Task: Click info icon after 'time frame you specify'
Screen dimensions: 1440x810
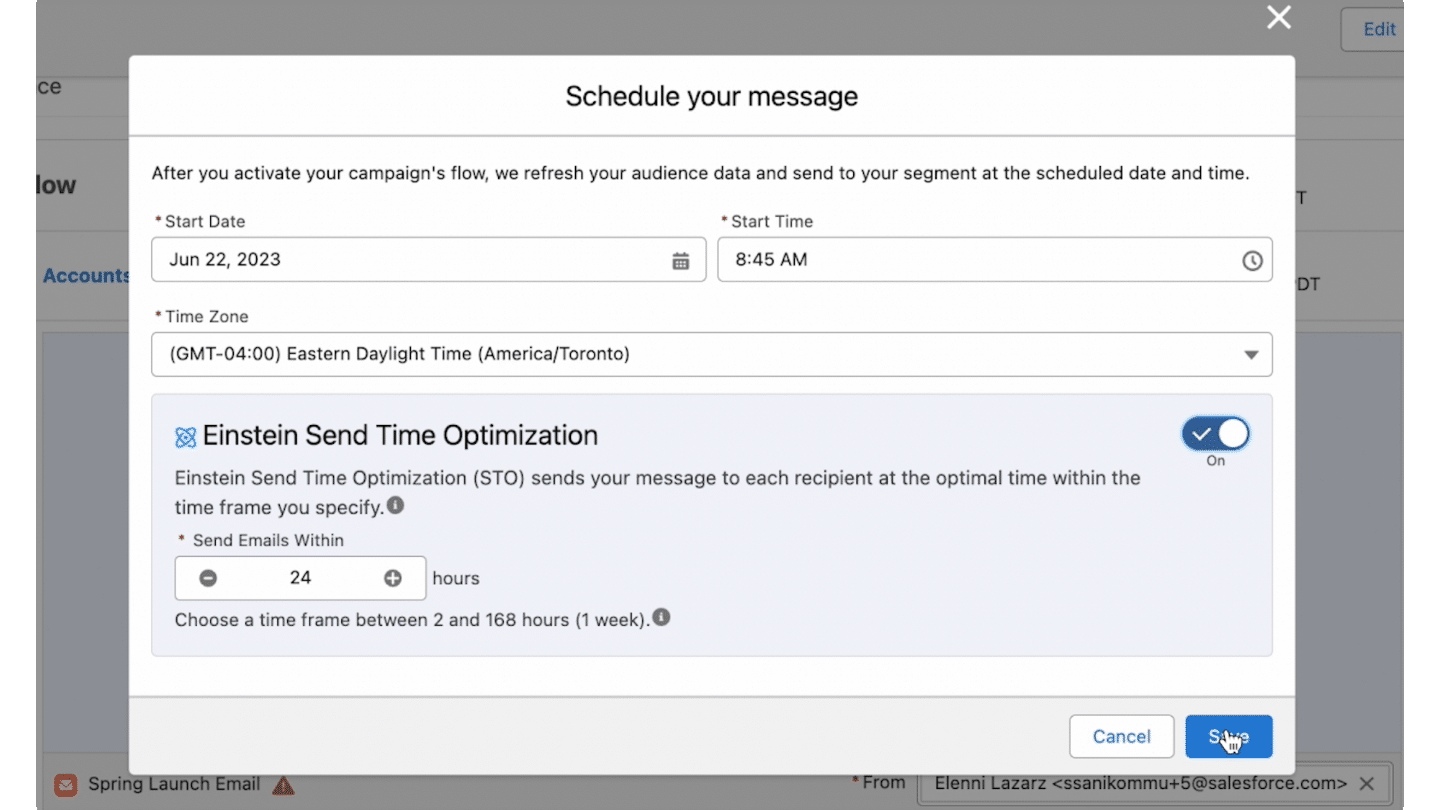Action: click(396, 505)
